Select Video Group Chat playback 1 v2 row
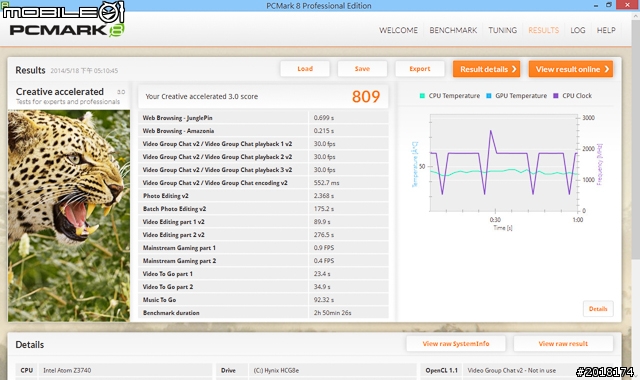 [x=263, y=144]
